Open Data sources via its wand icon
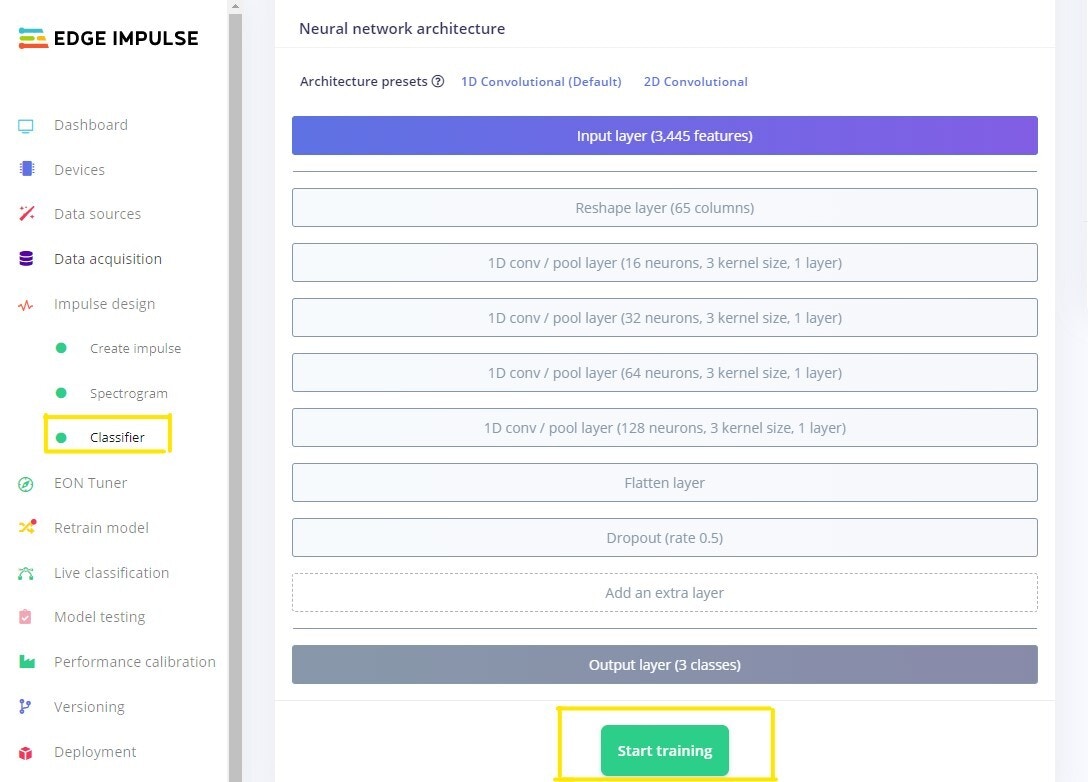1088x782 pixels. [x=26, y=213]
